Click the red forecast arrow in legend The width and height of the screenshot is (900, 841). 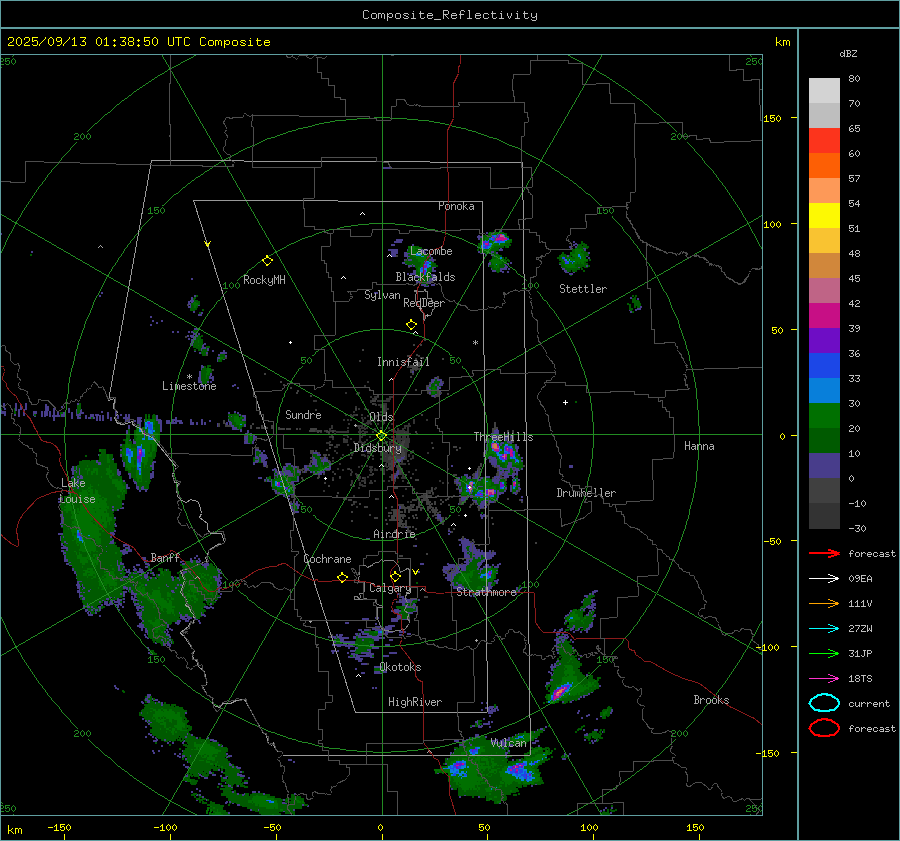(x=824, y=553)
